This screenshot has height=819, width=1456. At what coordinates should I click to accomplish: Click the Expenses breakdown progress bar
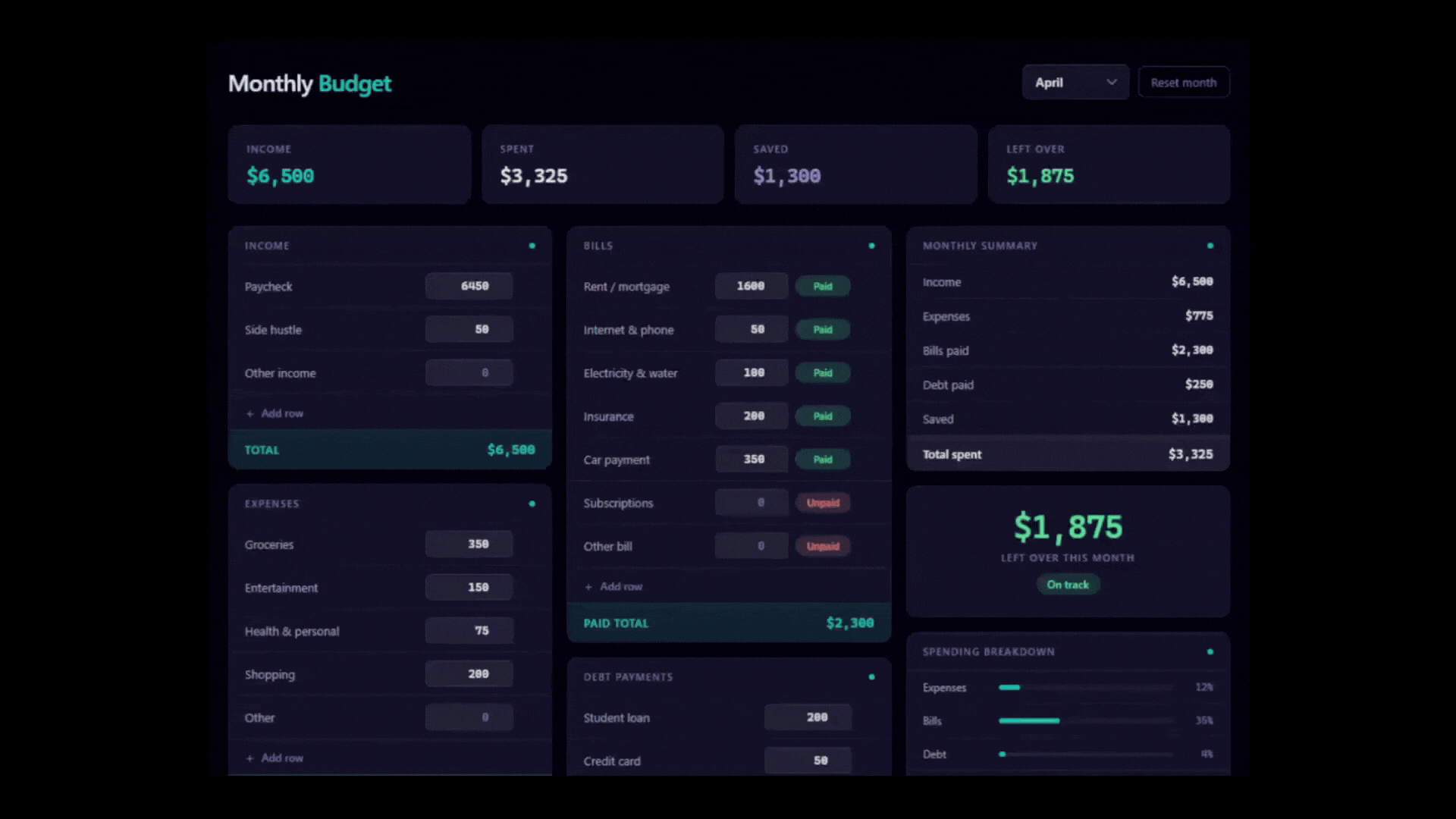point(1086,687)
